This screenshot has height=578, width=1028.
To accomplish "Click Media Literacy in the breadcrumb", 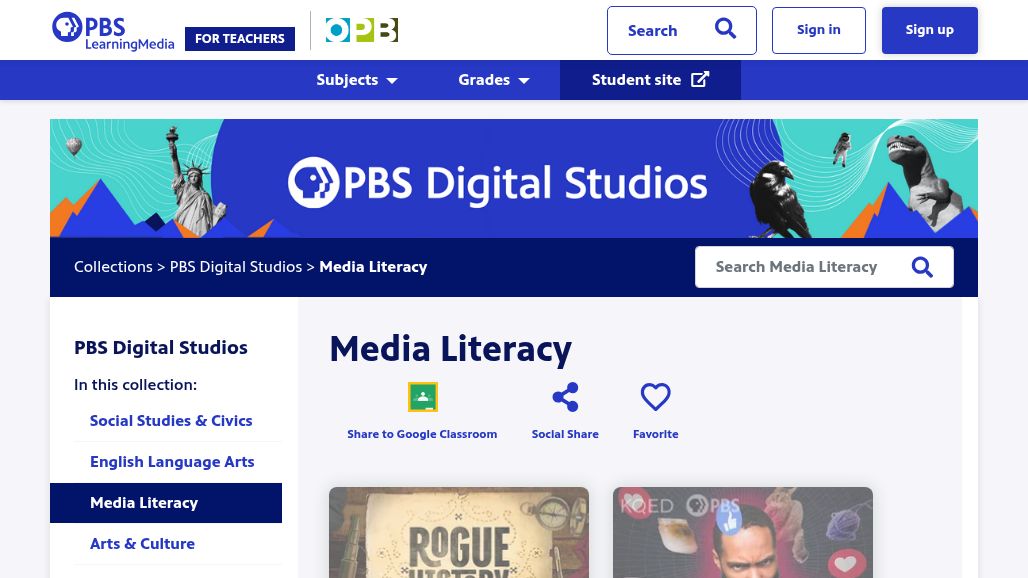I will [x=373, y=267].
